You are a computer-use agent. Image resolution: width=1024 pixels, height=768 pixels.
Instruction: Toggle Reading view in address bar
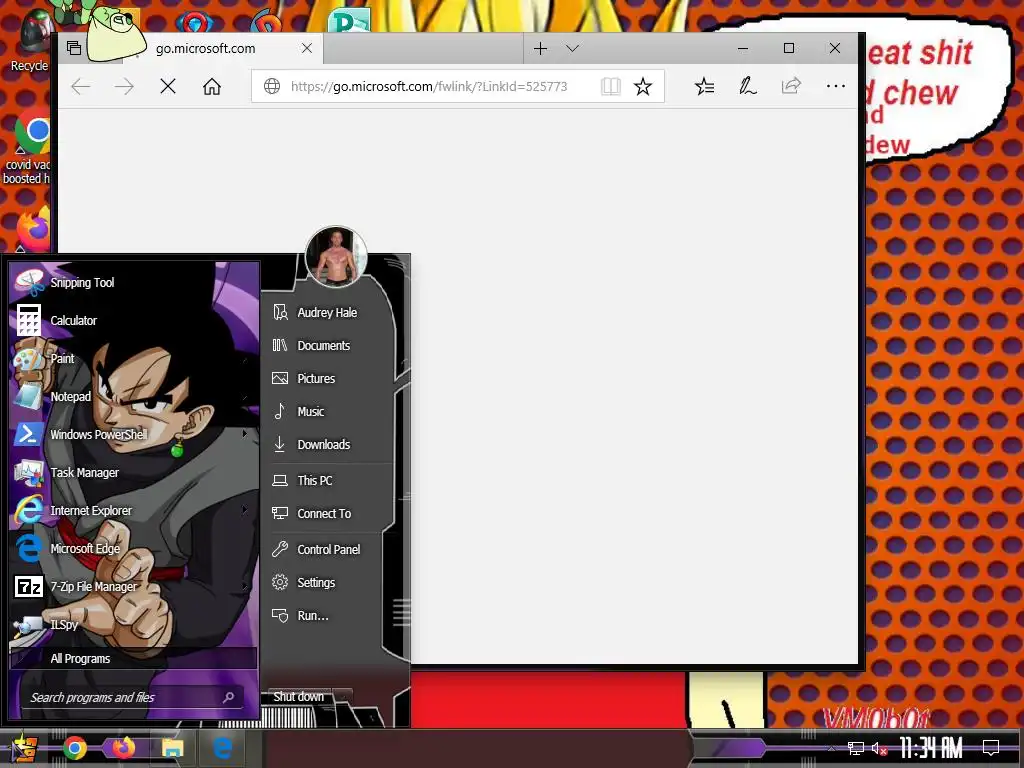click(611, 86)
